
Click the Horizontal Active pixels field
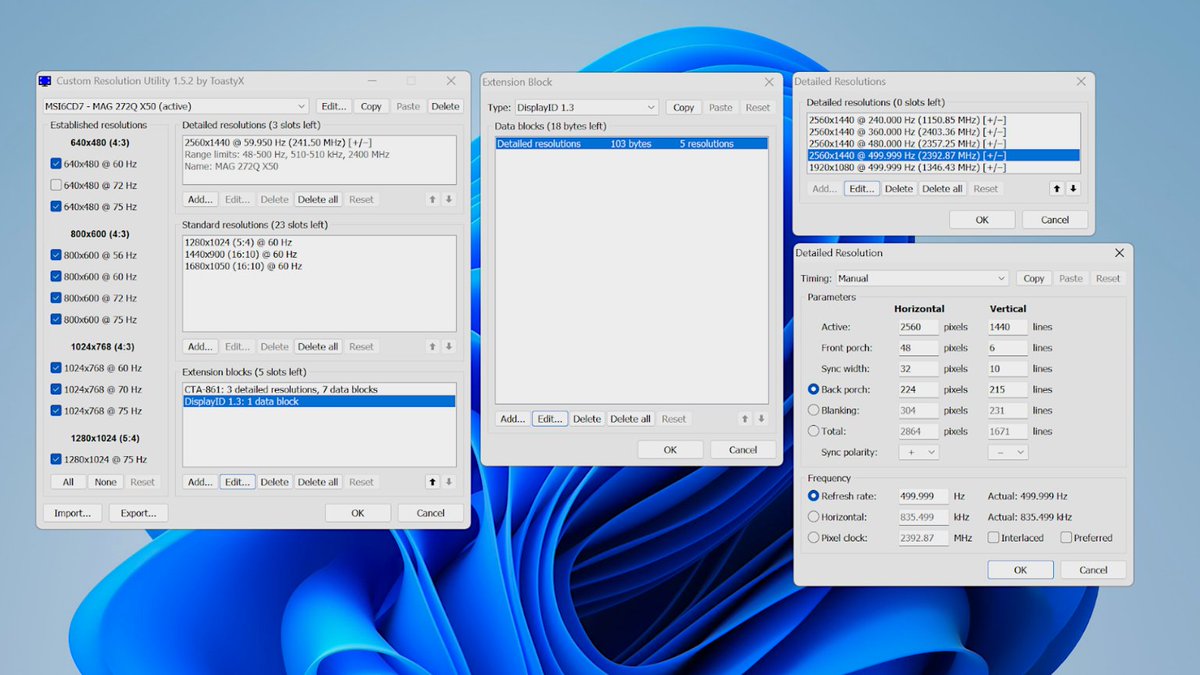click(918, 327)
